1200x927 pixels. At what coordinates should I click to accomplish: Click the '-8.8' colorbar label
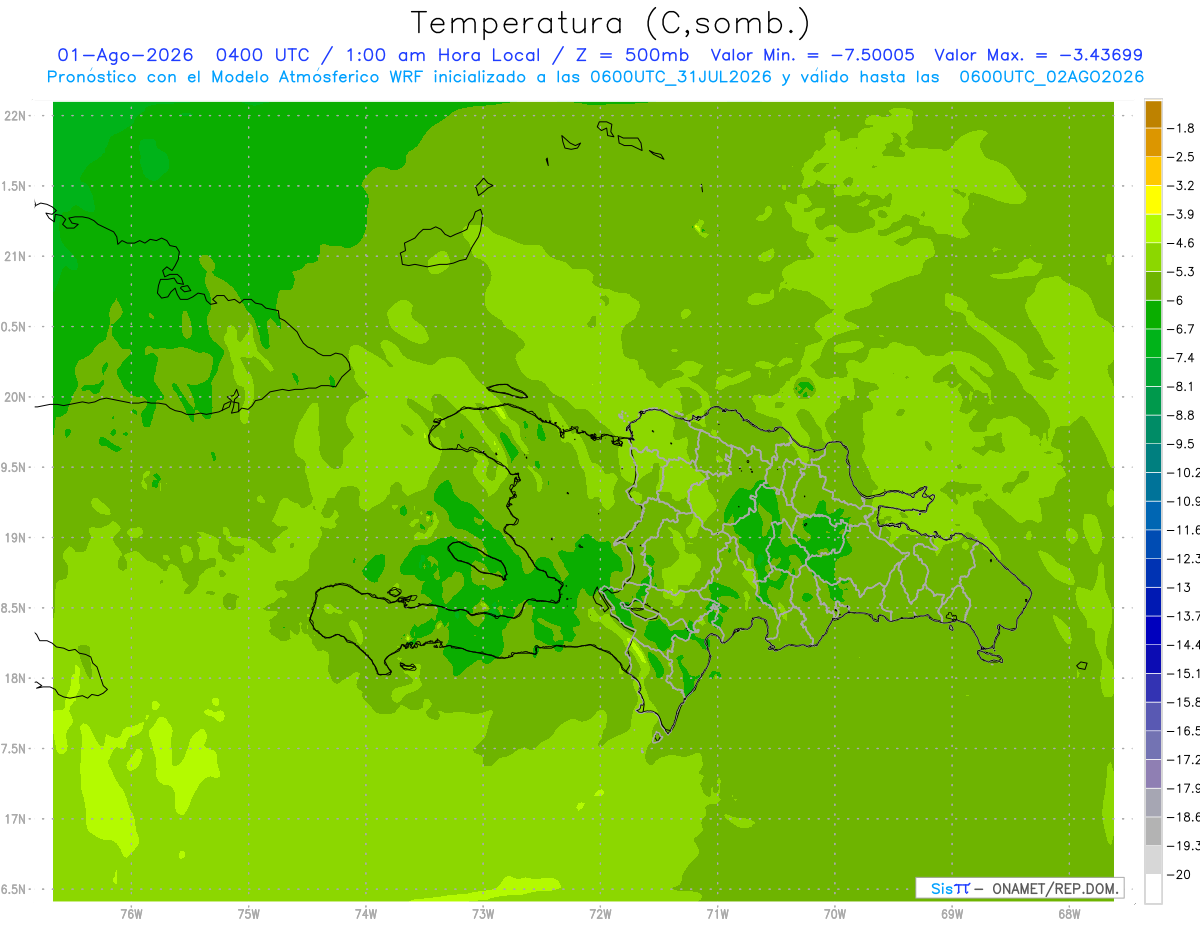[1182, 415]
